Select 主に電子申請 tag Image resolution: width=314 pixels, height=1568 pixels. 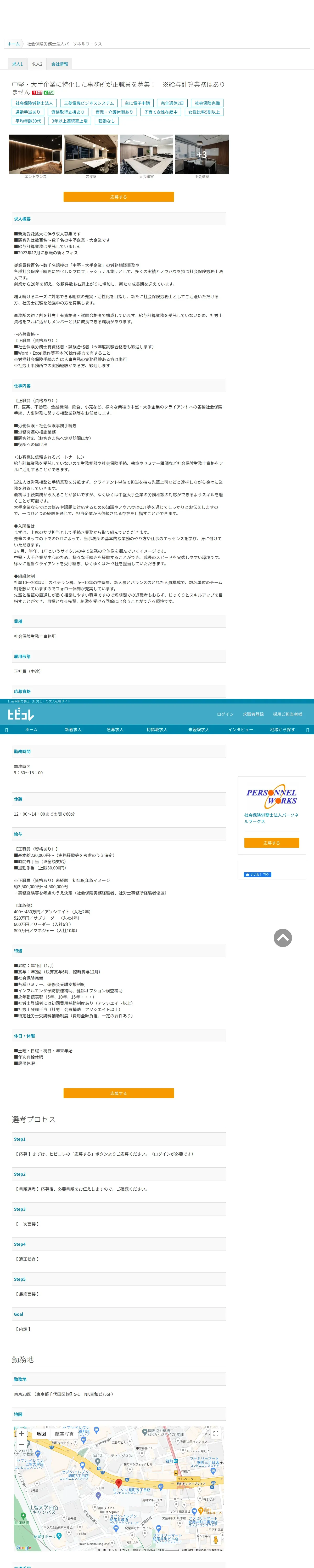[137, 103]
